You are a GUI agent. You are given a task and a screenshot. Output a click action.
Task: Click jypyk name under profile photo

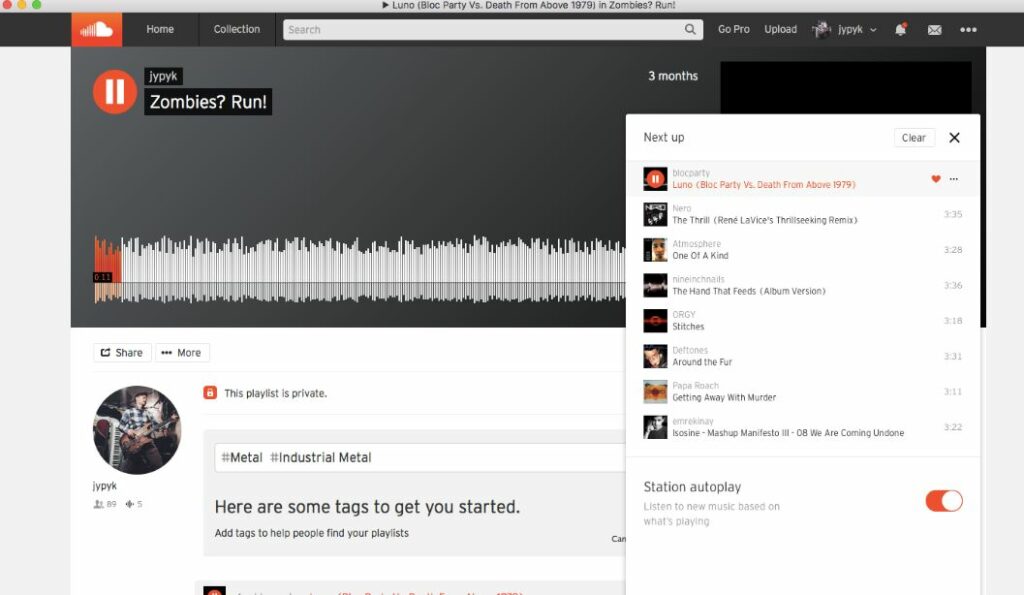pyautogui.click(x=104, y=486)
